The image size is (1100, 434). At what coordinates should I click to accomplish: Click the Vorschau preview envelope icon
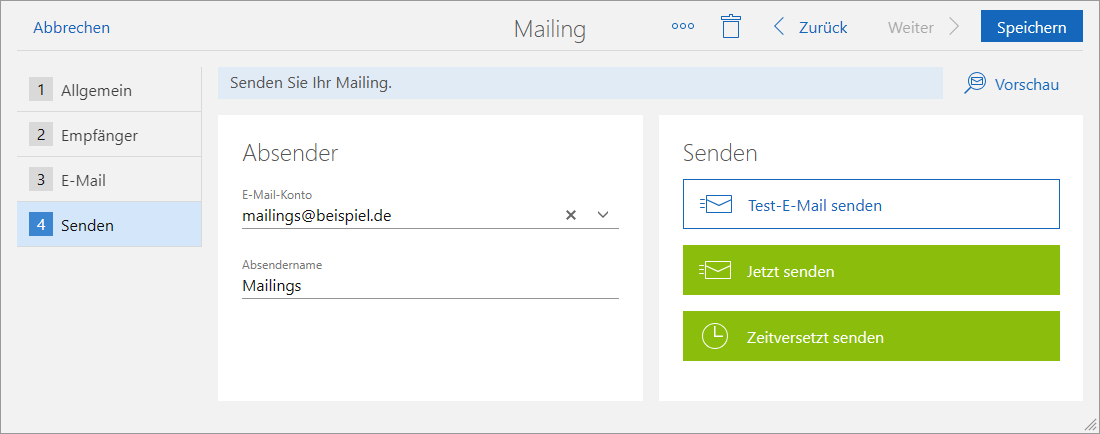(x=975, y=84)
